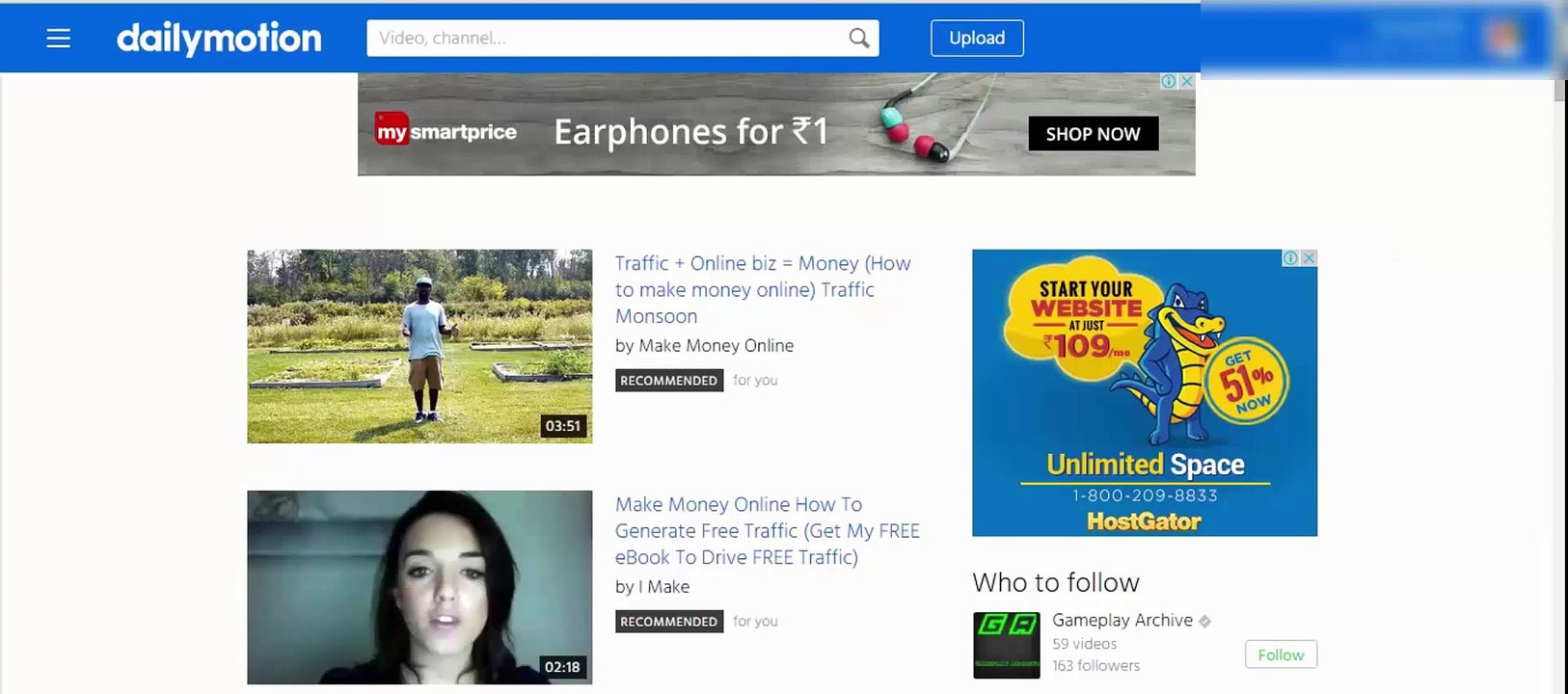1568x694 pixels.
Task: Click the Dailymotion logo
Action: point(219,38)
